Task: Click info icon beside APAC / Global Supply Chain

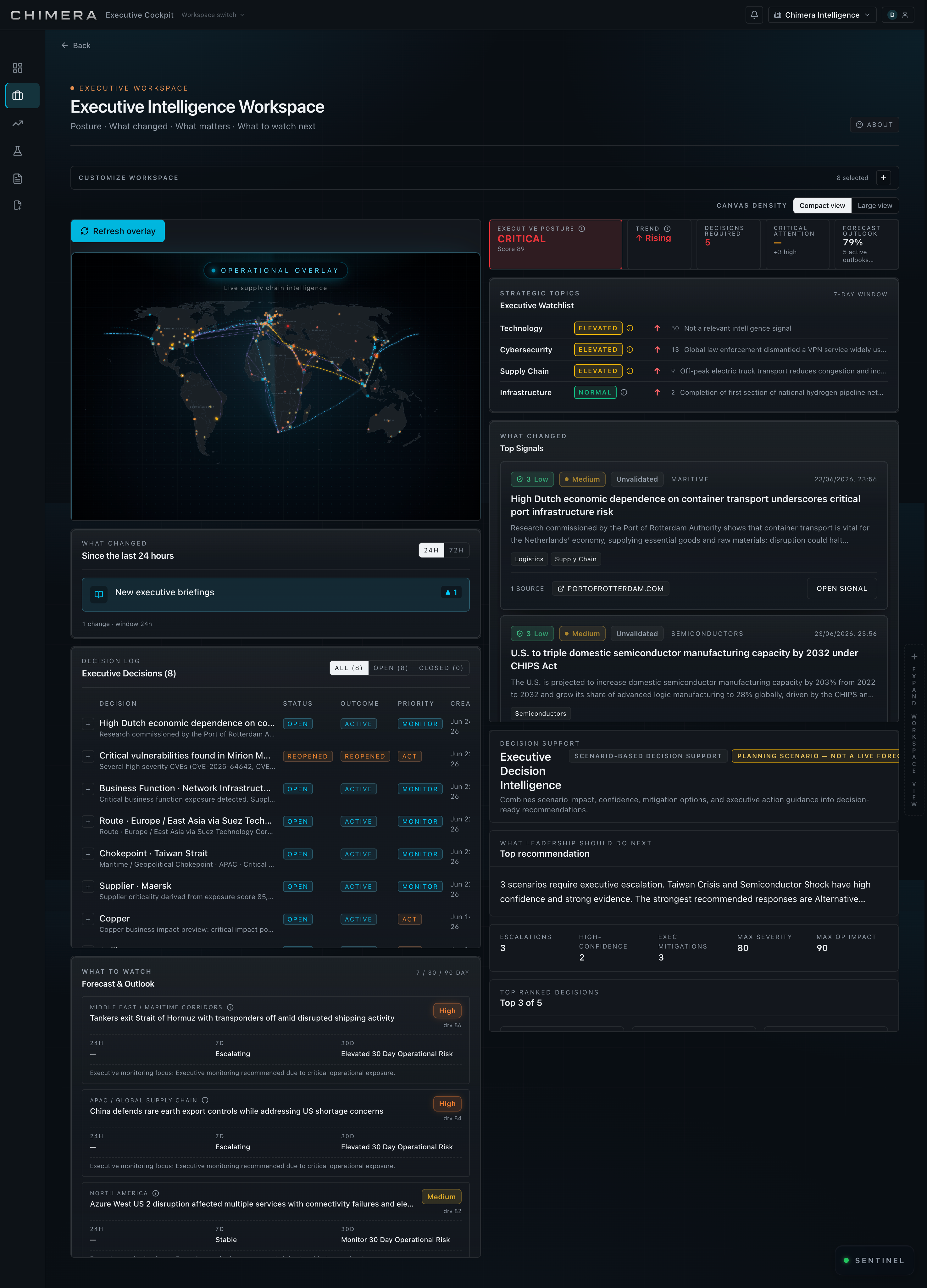Action: click(x=205, y=1100)
